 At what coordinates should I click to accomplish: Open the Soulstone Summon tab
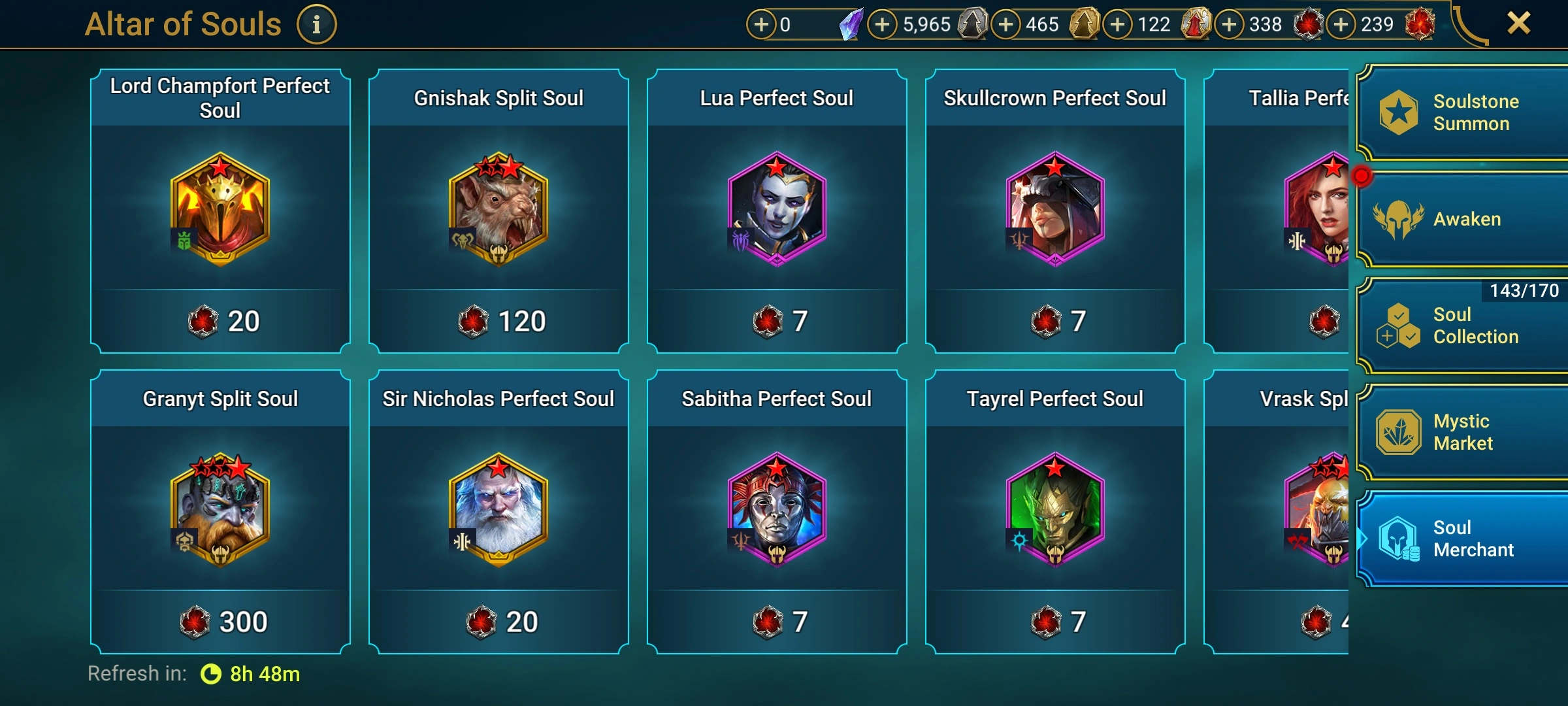tap(1462, 112)
